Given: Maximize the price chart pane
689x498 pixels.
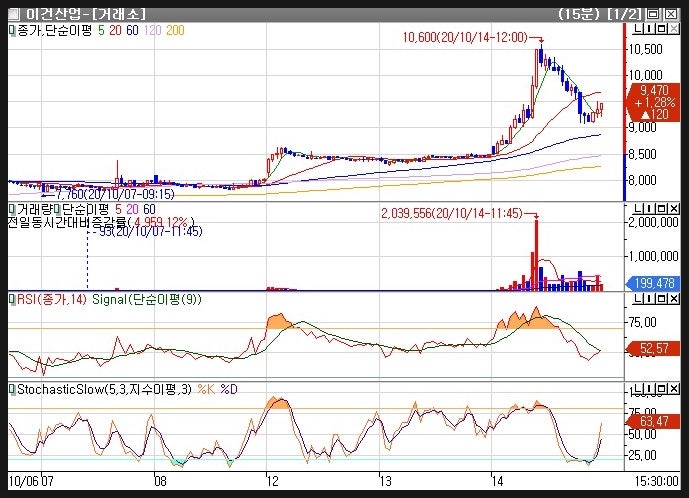Looking at the screenshot, I should click(662, 29).
